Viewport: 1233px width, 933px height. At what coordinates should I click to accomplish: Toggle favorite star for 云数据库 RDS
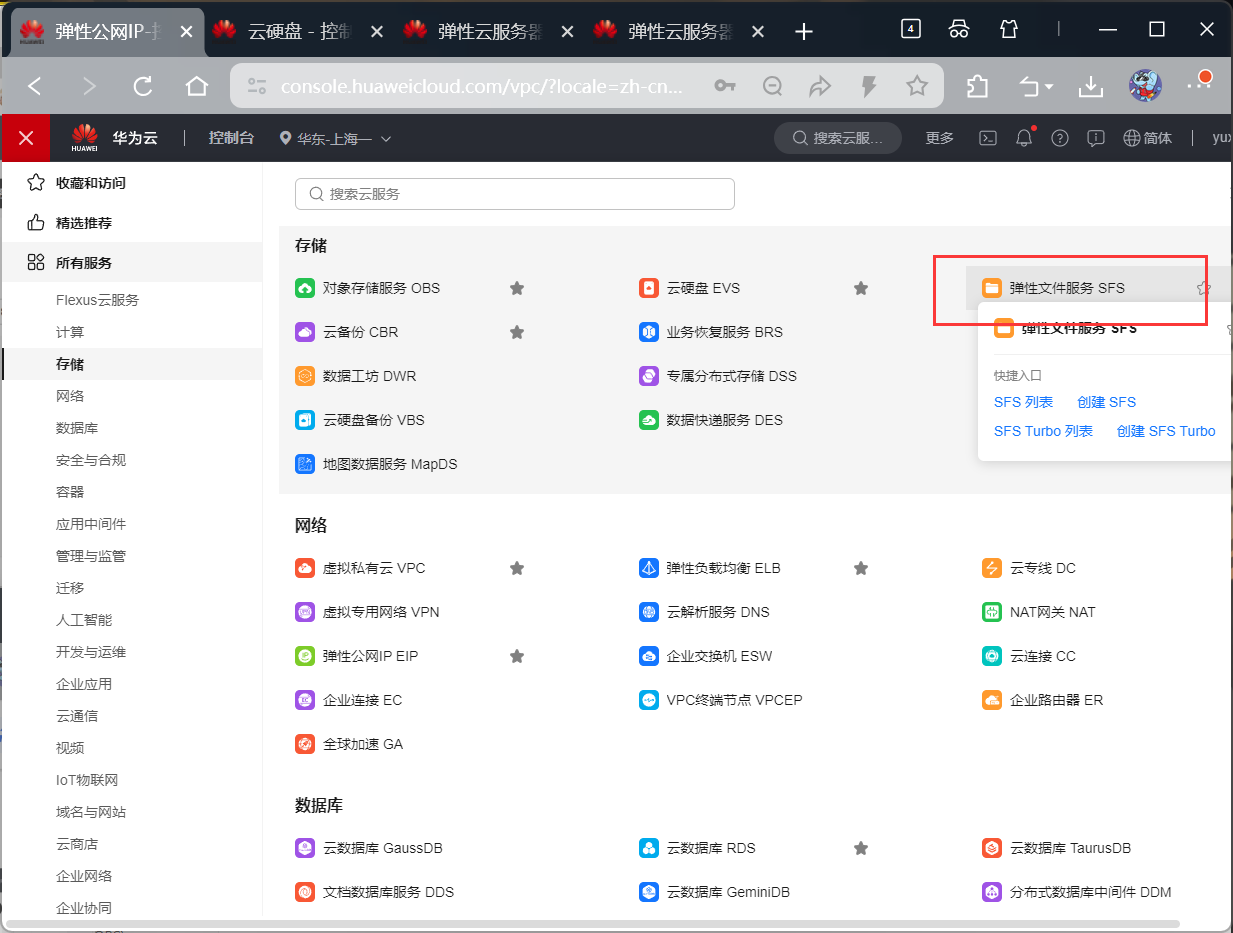(x=861, y=848)
